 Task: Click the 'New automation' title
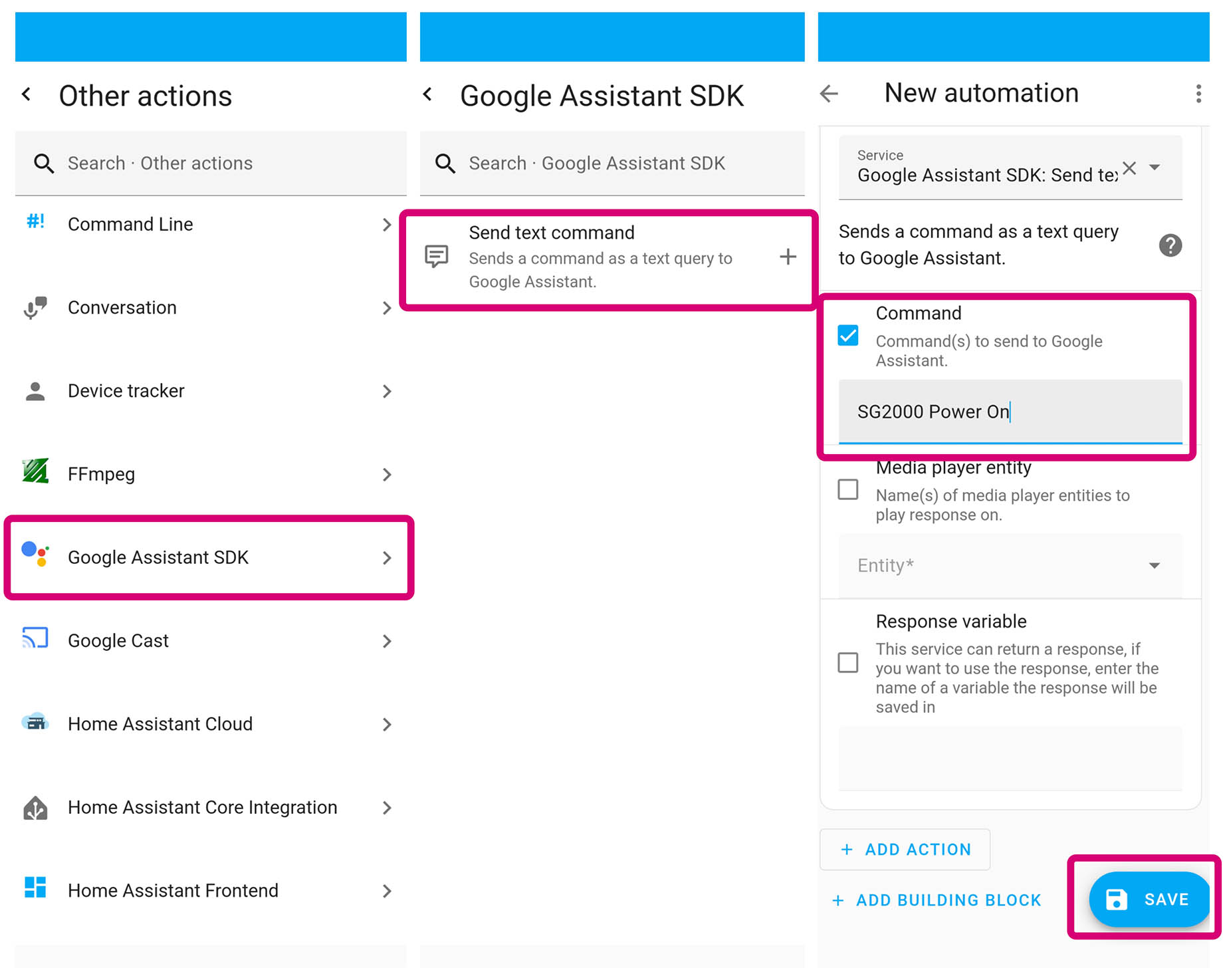point(982,93)
